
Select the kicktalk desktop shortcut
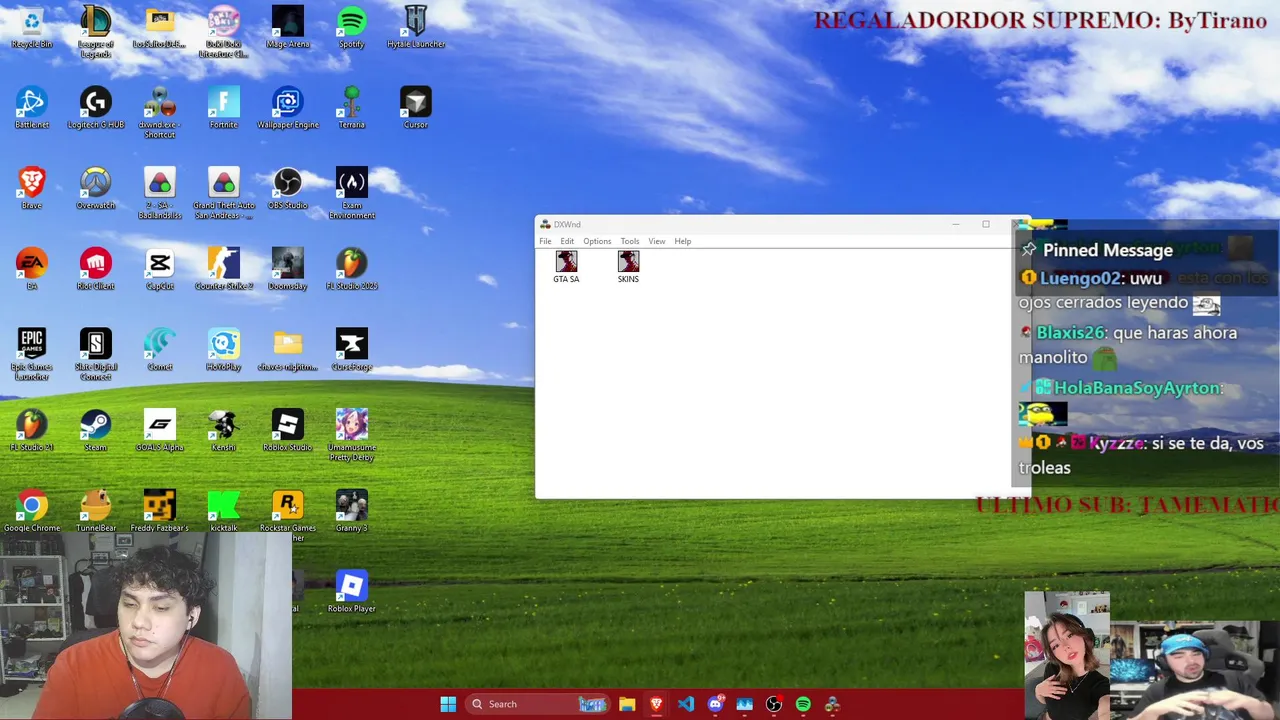pyautogui.click(x=223, y=511)
